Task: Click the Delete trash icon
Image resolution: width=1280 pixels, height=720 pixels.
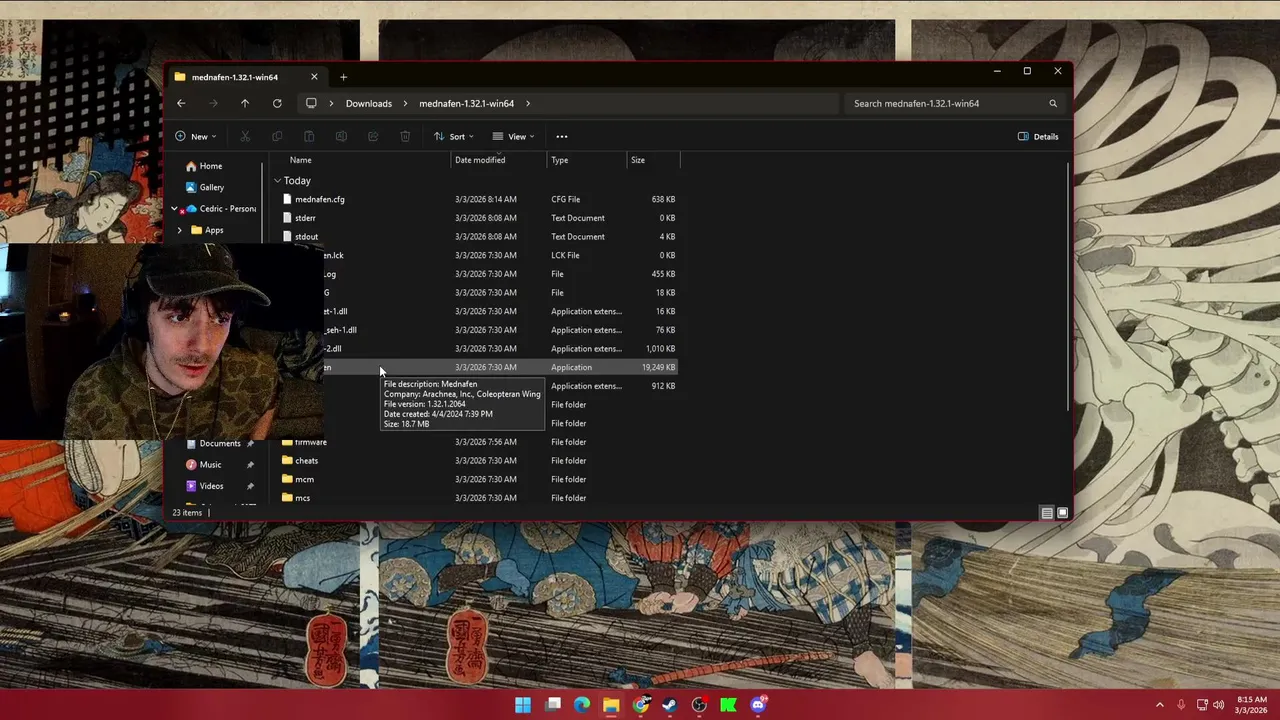Action: pos(405,136)
